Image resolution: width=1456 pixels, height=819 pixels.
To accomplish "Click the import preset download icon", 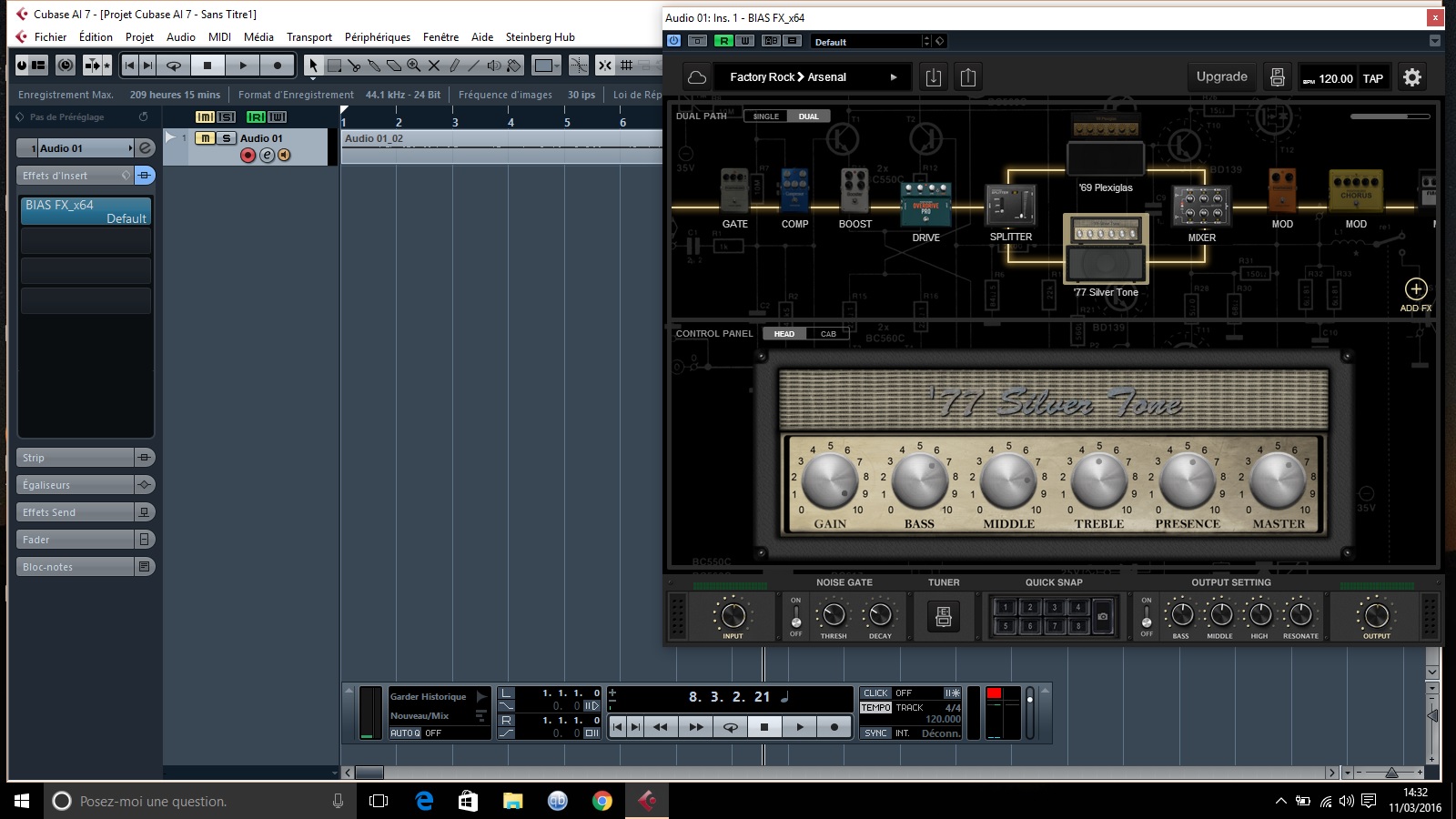I will (934, 77).
